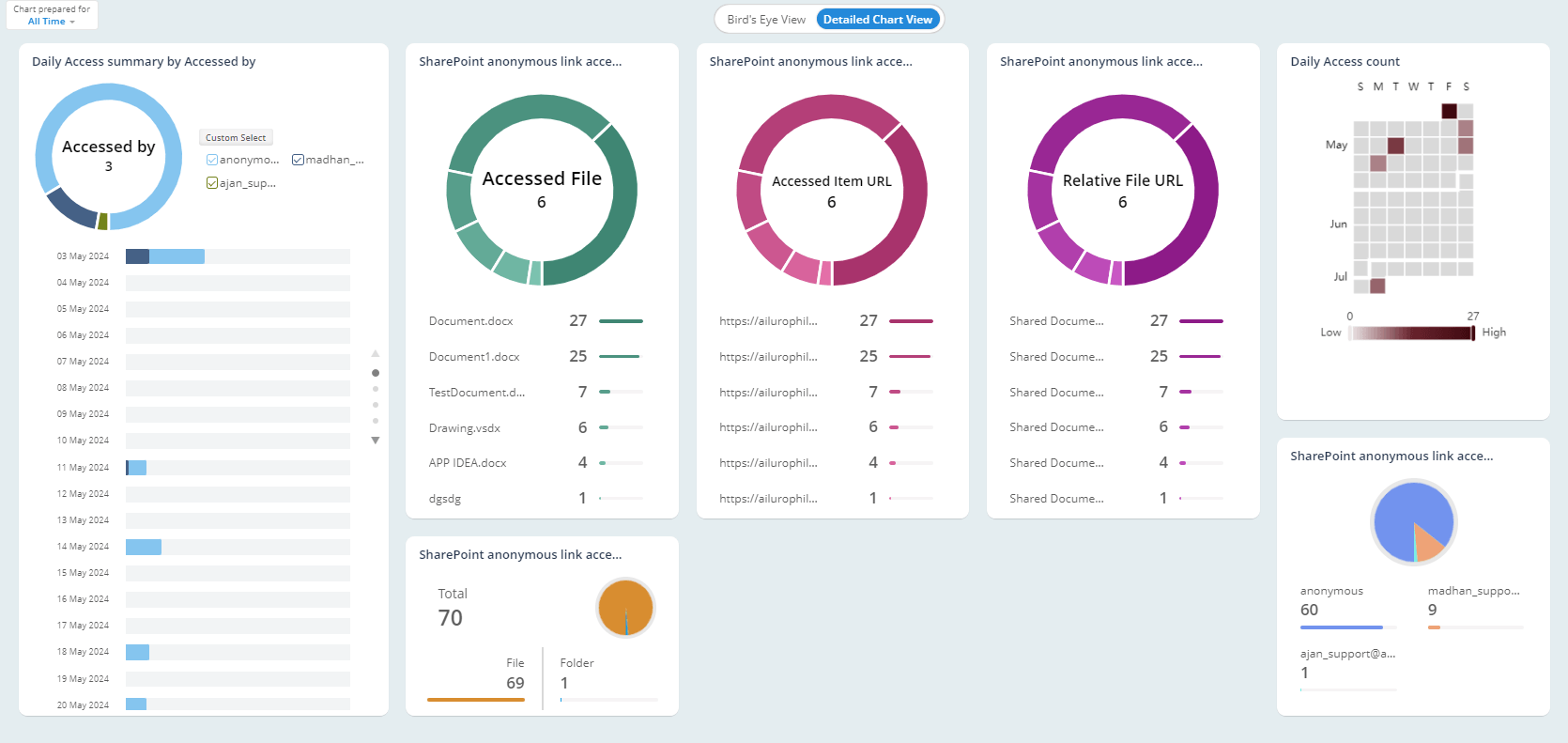The height and width of the screenshot is (743, 1568).
Task: Click the Accessed by donut chart
Action: pos(109,157)
